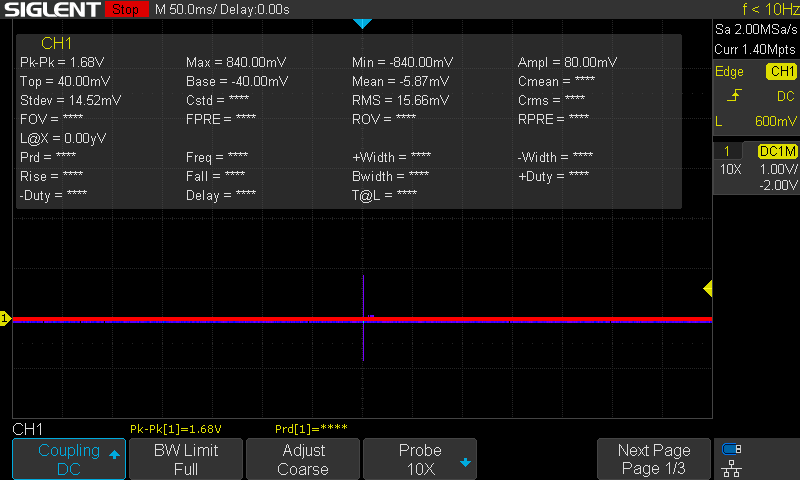Click the Ampl = 80.00mV measurement
The image size is (800, 480).
[567, 62]
